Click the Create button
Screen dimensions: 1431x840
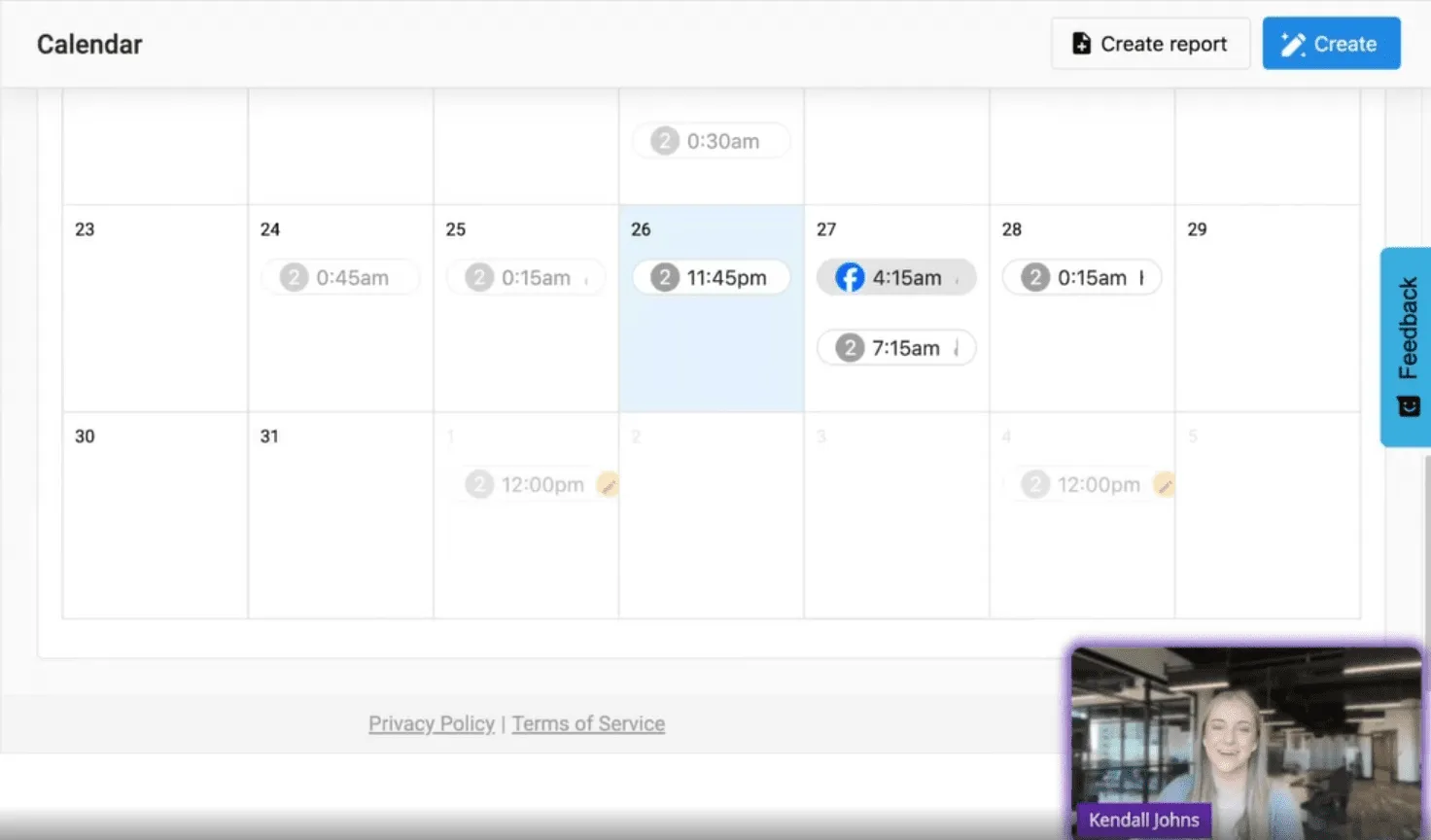[1331, 43]
